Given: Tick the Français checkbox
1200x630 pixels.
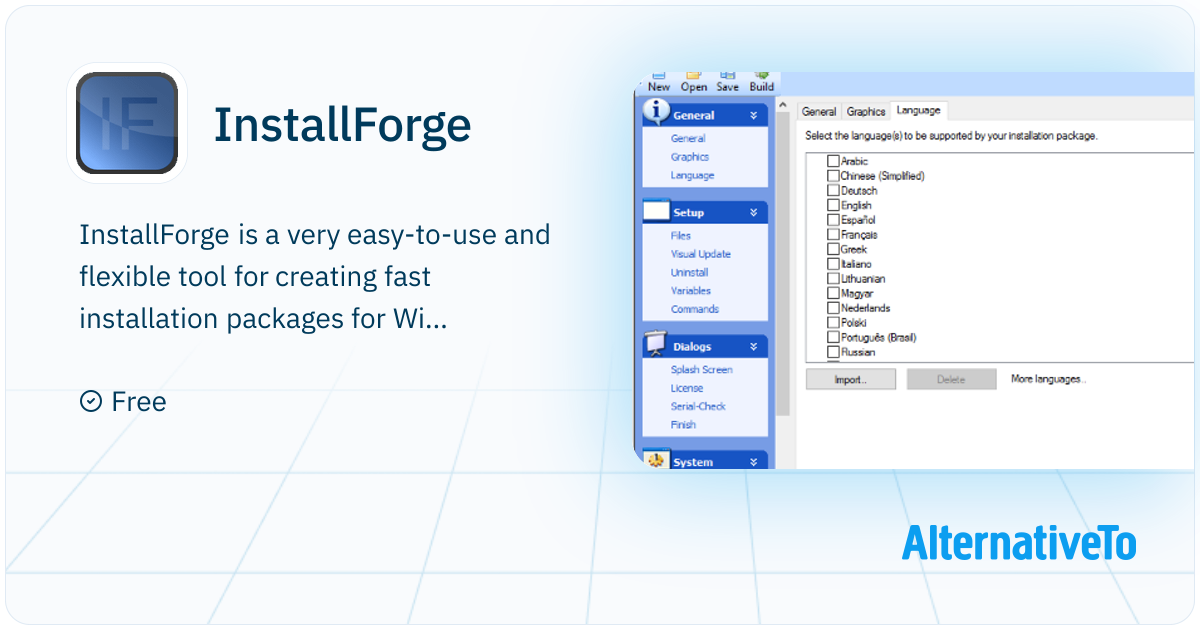Looking at the screenshot, I should pos(833,234).
